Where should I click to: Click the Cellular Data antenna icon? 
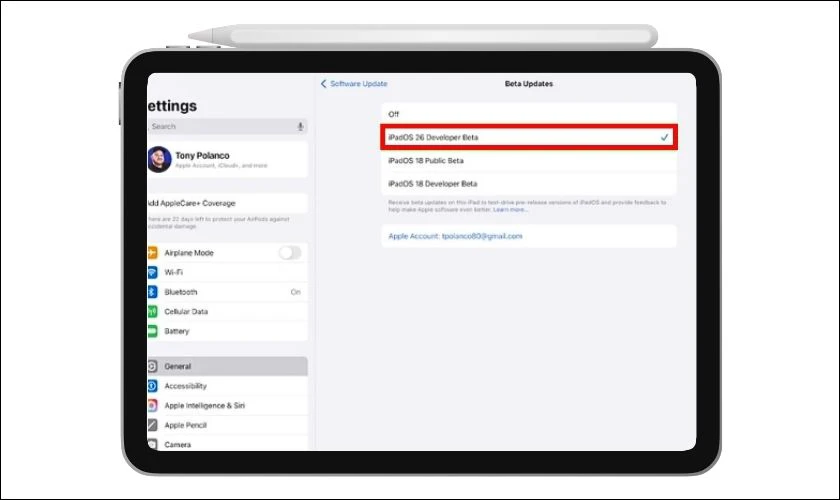point(152,311)
